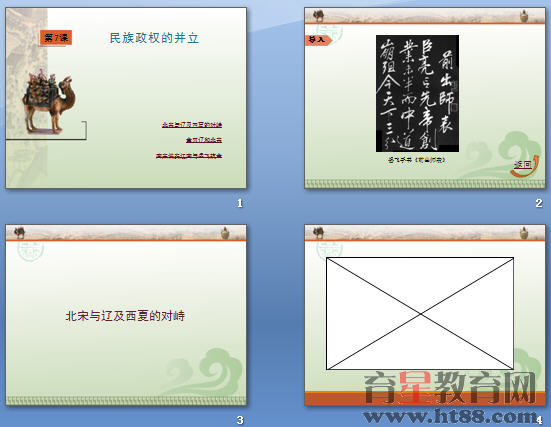Select slide 3 北宋与辽及西夏的对峙

coord(126,315)
